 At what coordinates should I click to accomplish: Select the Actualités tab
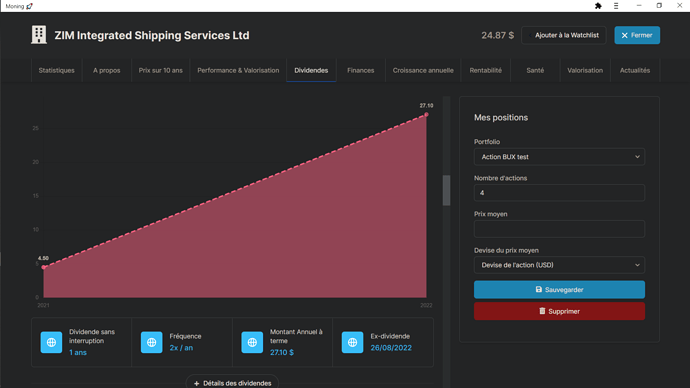635,70
